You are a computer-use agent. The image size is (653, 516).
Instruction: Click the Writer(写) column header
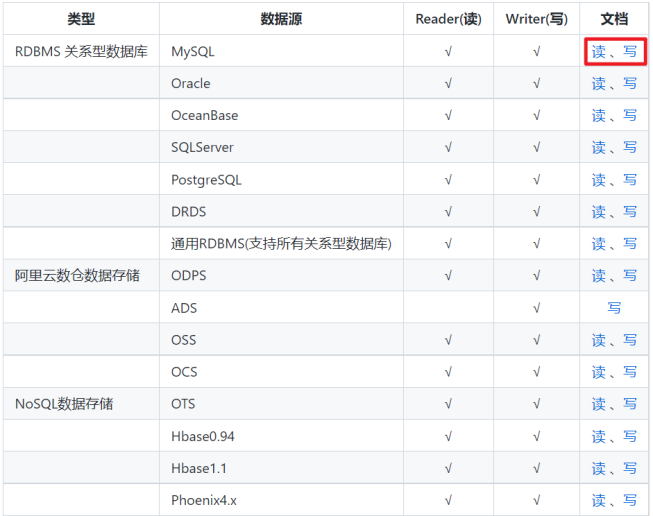pyautogui.click(x=536, y=19)
